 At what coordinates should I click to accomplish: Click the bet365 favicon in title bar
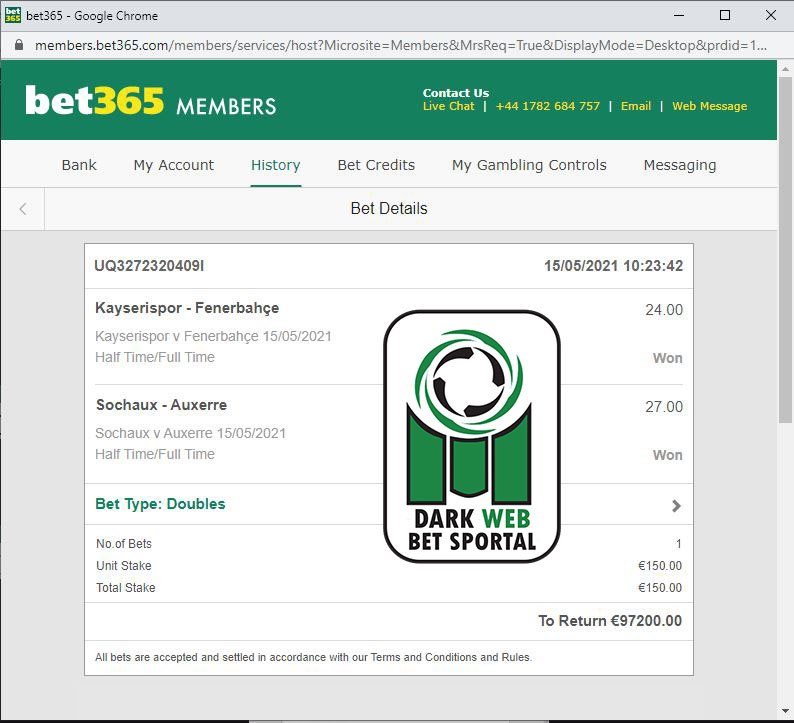12,15
